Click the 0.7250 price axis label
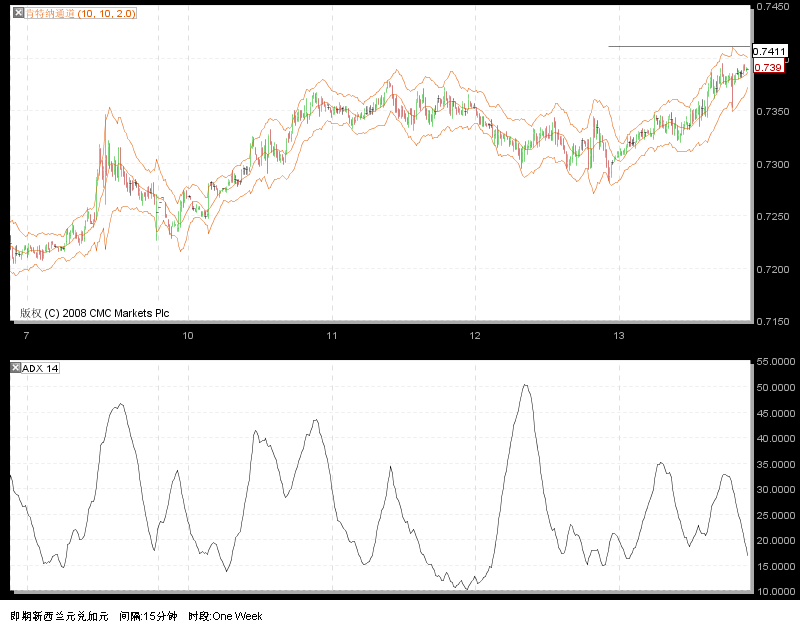Viewport: 800px width, 625px height. [x=772, y=216]
